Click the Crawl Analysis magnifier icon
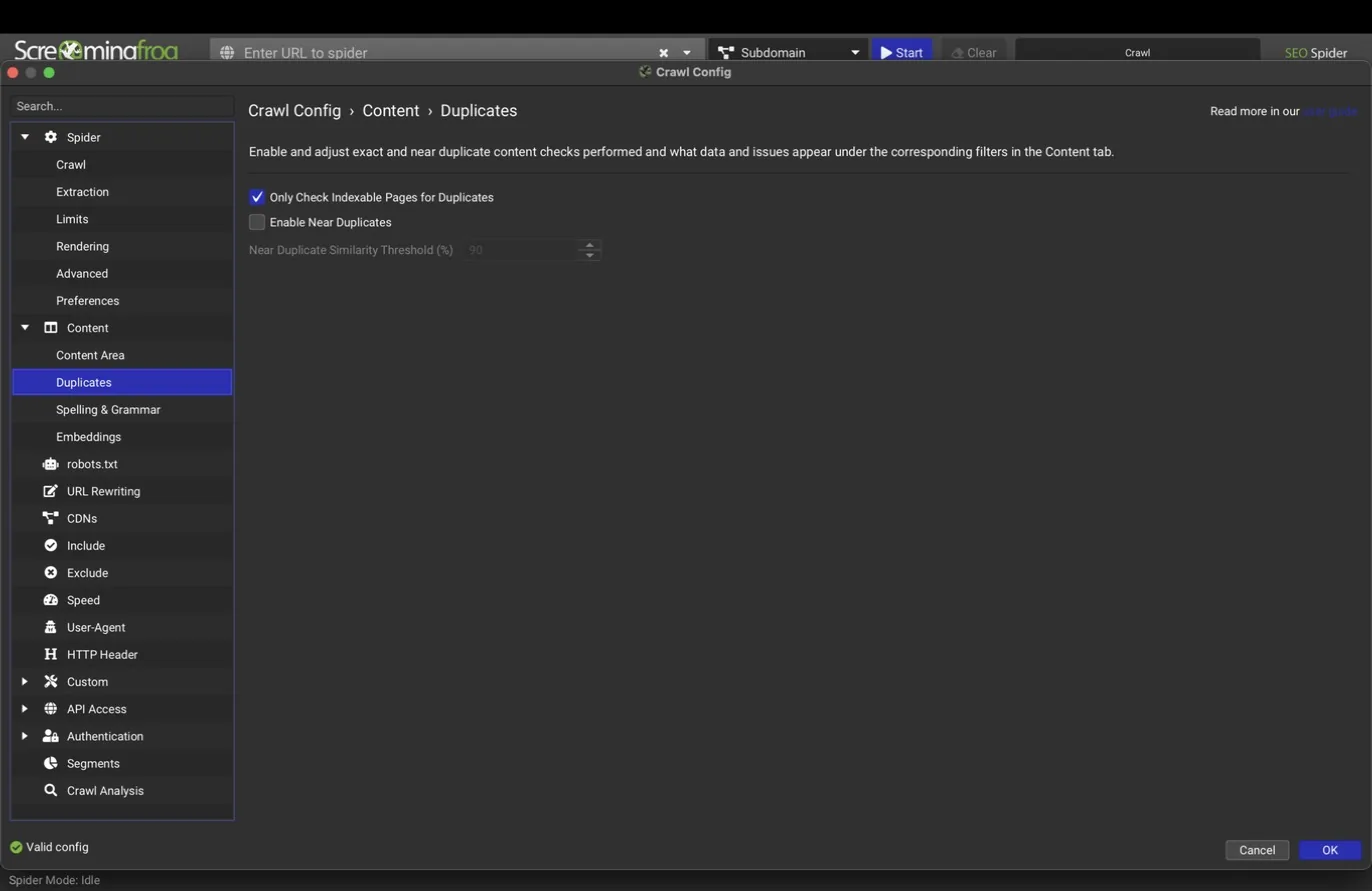The image size is (1372, 891). 50,790
